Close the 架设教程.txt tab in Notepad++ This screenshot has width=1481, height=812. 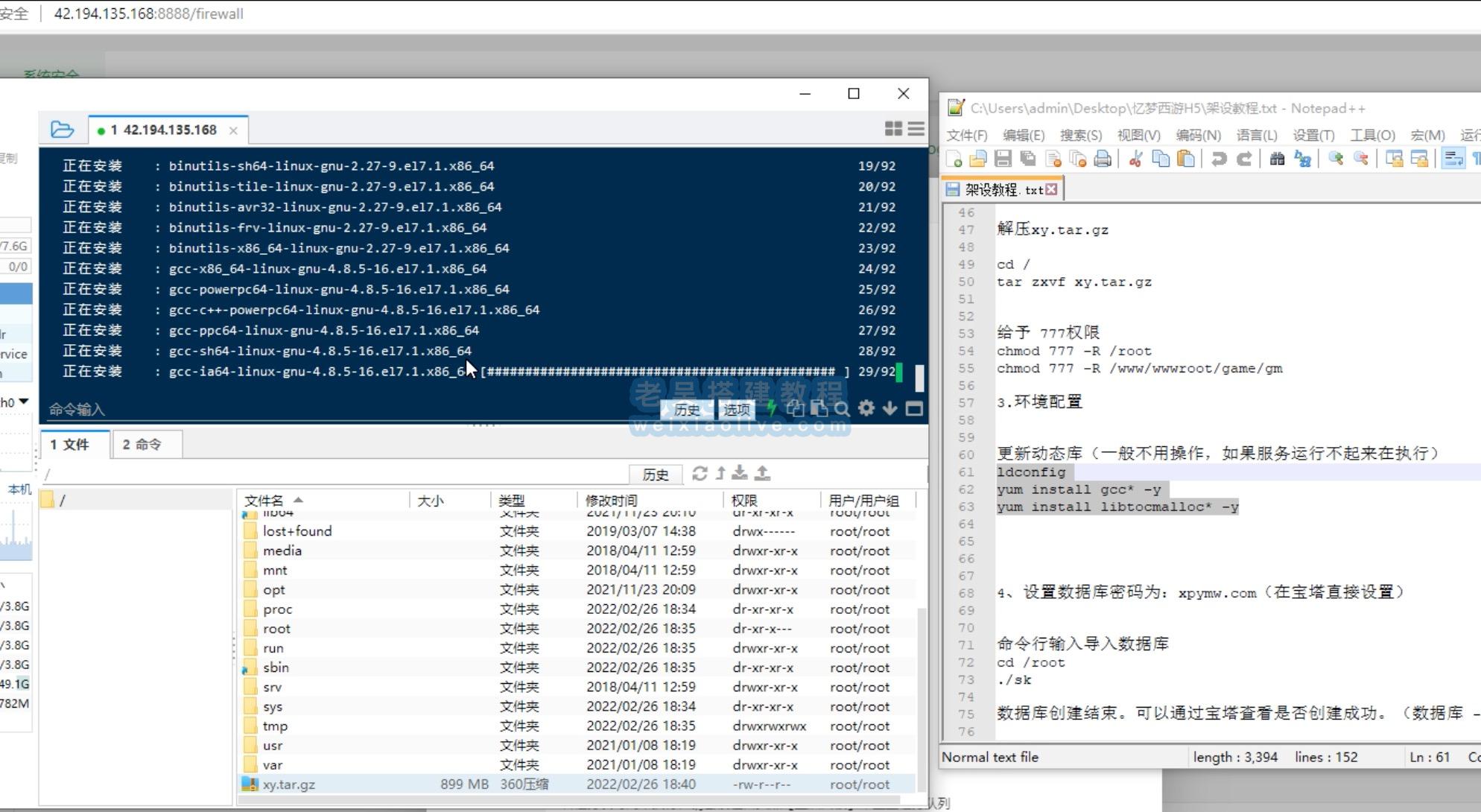[x=1051, y=189]
